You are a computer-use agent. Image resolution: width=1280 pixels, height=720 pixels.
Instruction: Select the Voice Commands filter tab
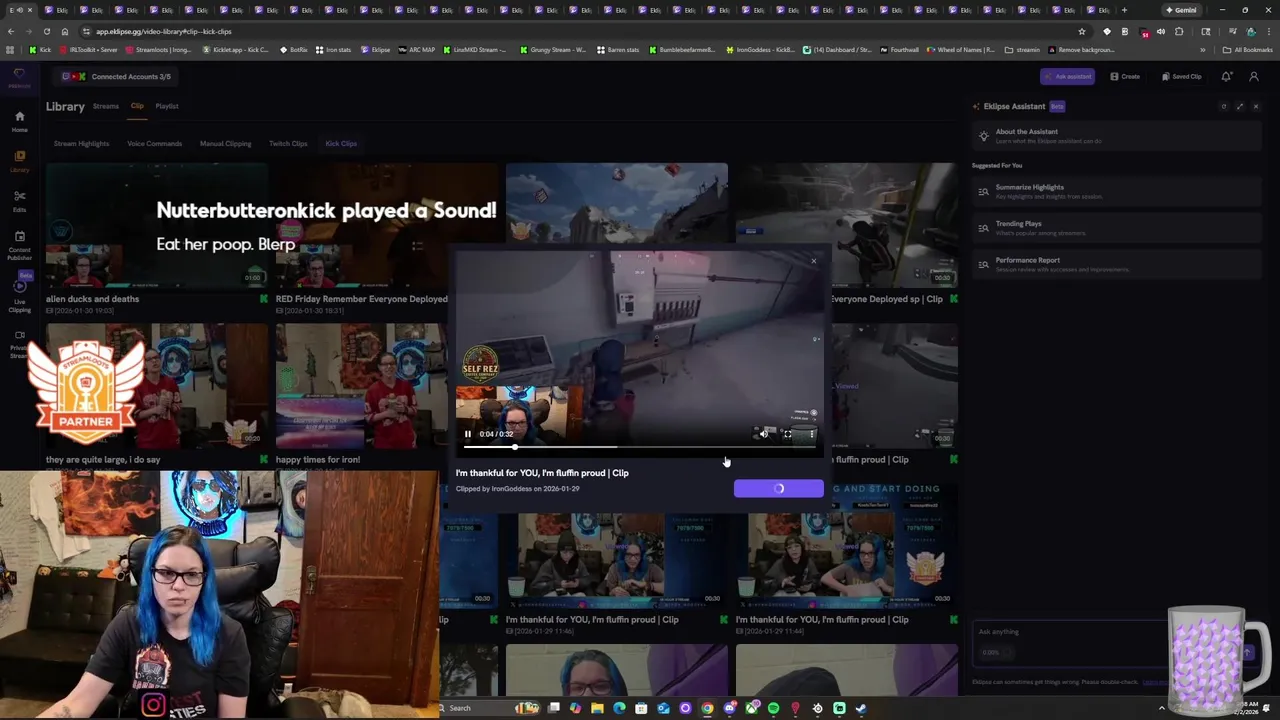point(154,144)
